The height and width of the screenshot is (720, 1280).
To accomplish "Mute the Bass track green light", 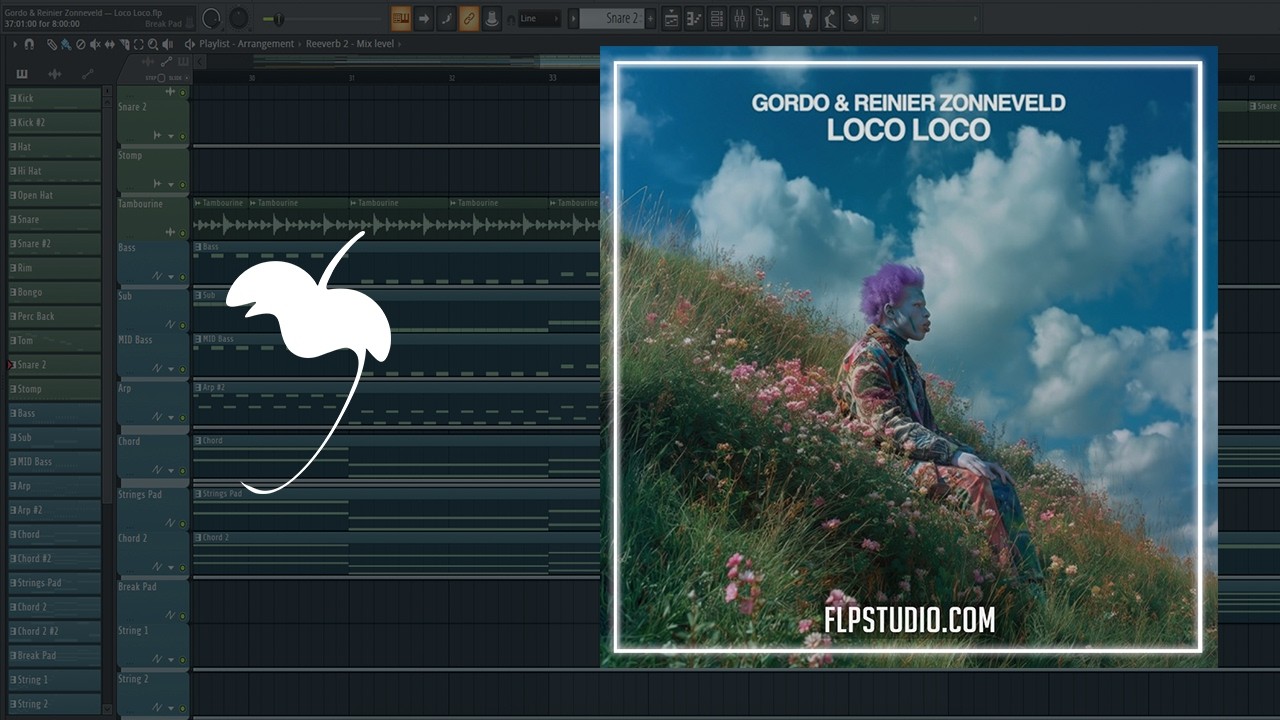I will (x=182, y=277).
